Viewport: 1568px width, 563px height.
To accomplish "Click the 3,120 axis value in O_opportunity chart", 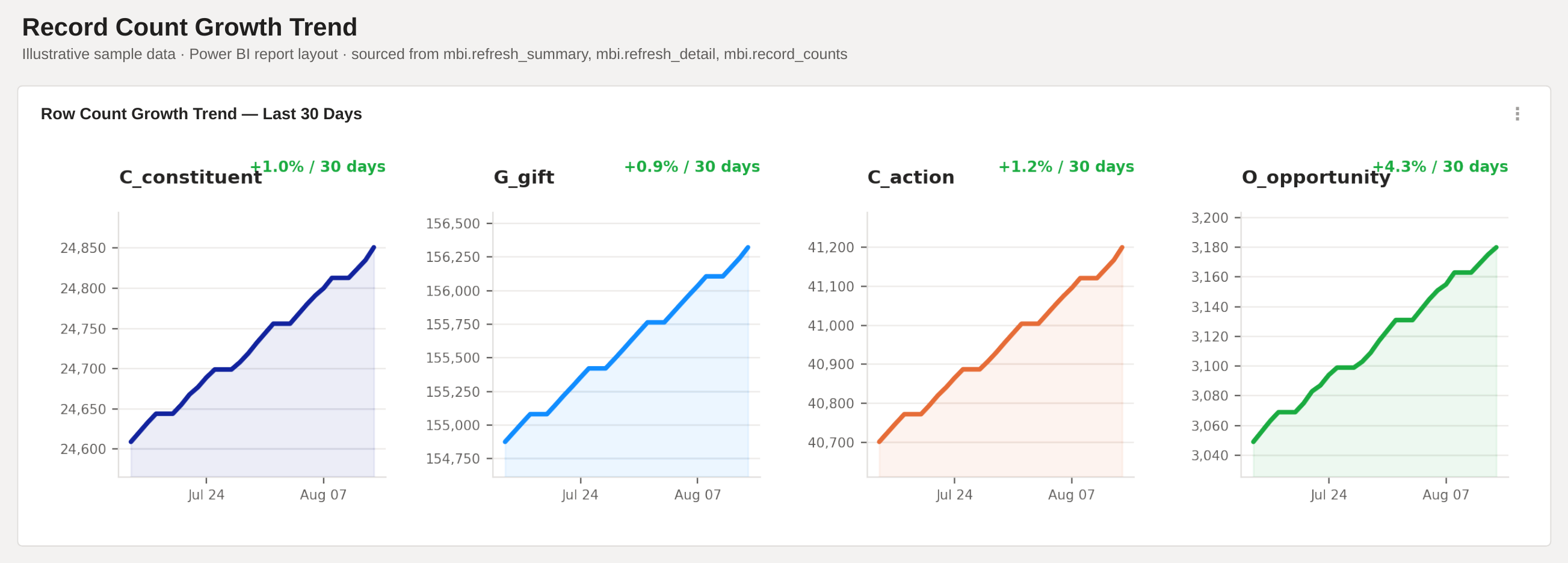I will (x=1210, y=337).
